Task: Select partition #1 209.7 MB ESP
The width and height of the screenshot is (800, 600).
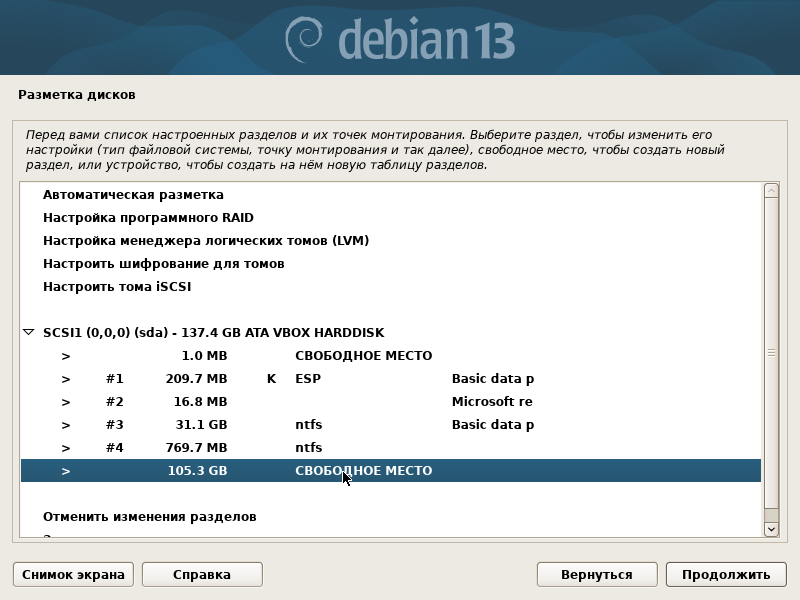Action: pos(391,379)
